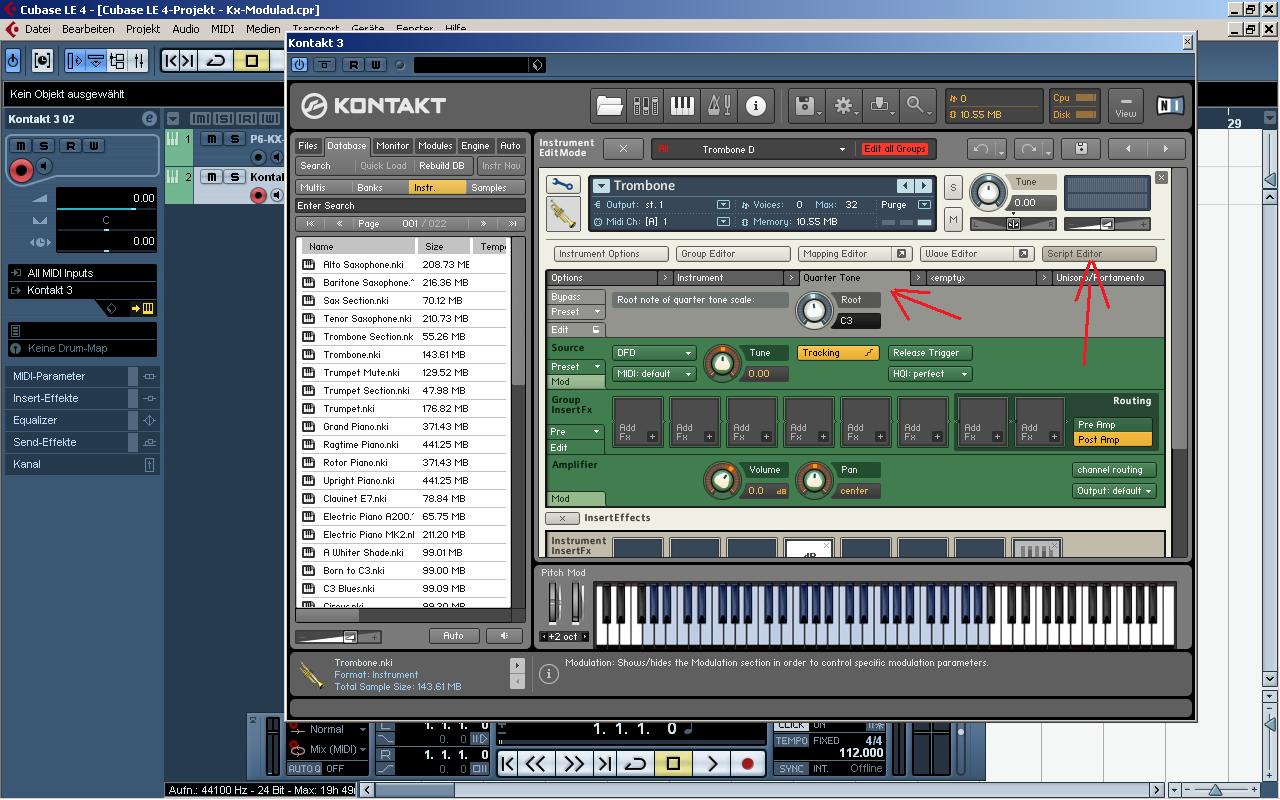Open the DFD source mode dropdown
This screenshot has width=1280, height=800.
pos(654,353)
